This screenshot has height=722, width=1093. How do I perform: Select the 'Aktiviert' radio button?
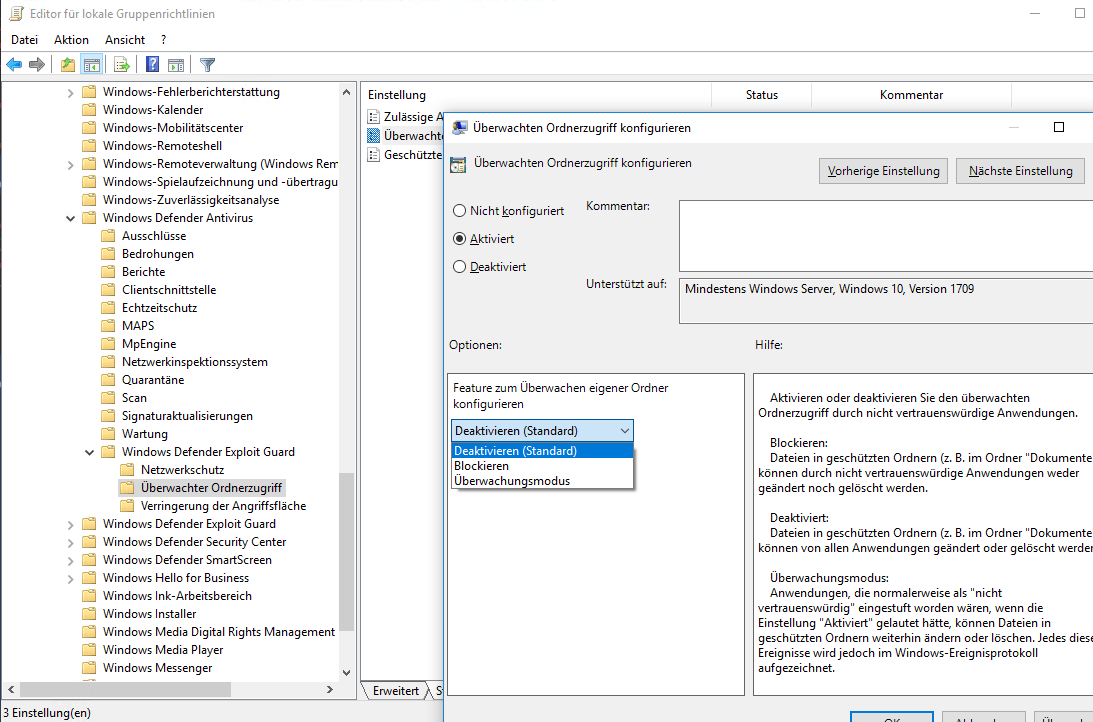[459, 238]
